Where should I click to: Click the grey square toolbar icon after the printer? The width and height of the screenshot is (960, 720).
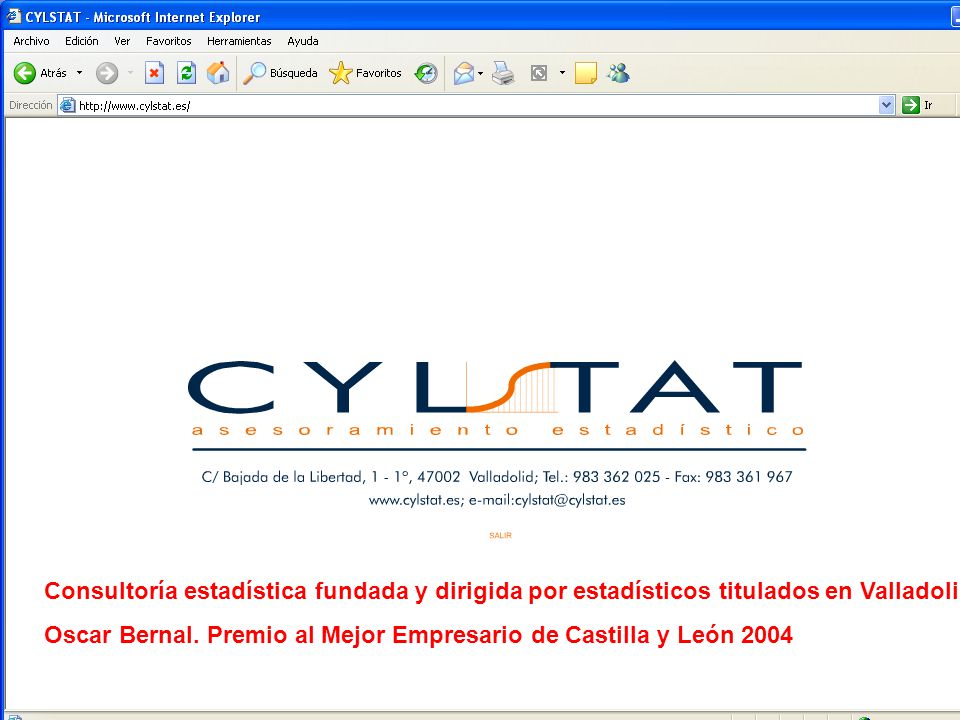[539, 73]
